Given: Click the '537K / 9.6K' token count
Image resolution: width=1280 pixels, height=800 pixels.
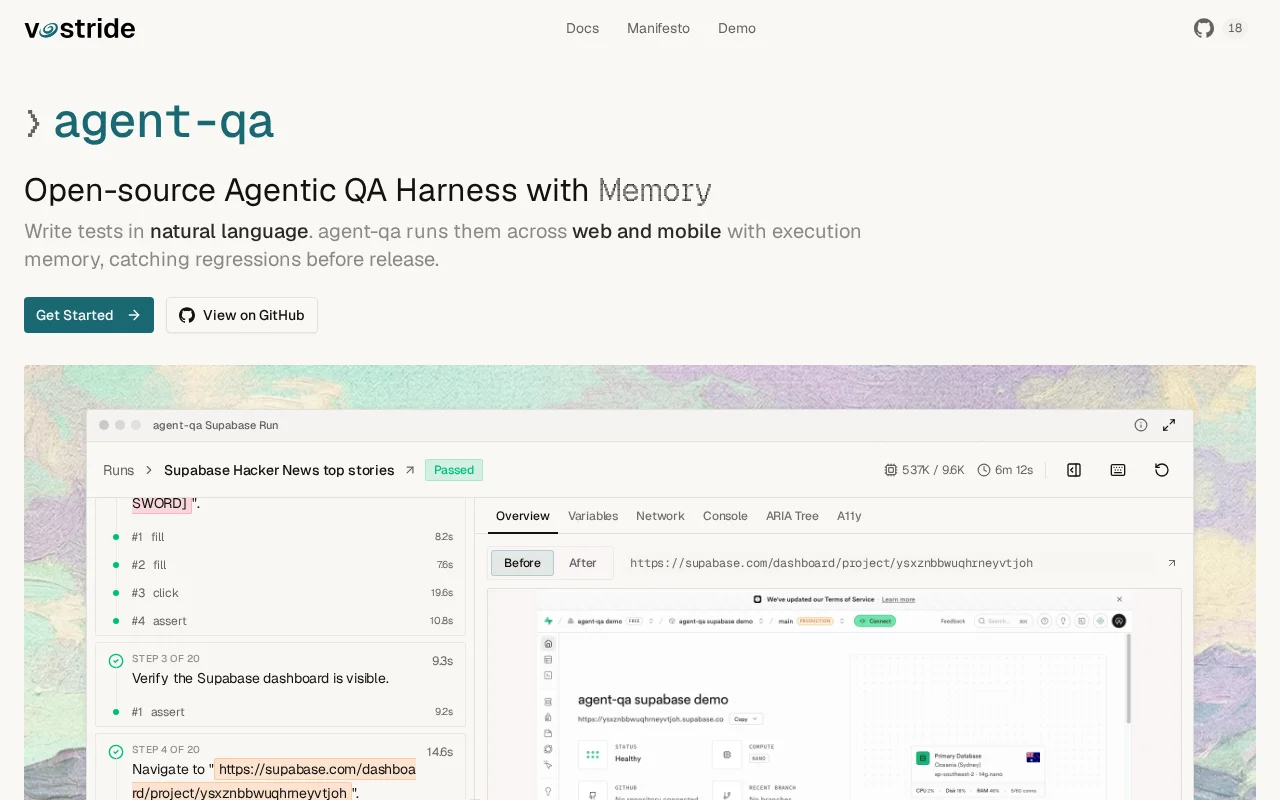Looking at the screenshot, I should pos(933,470).
